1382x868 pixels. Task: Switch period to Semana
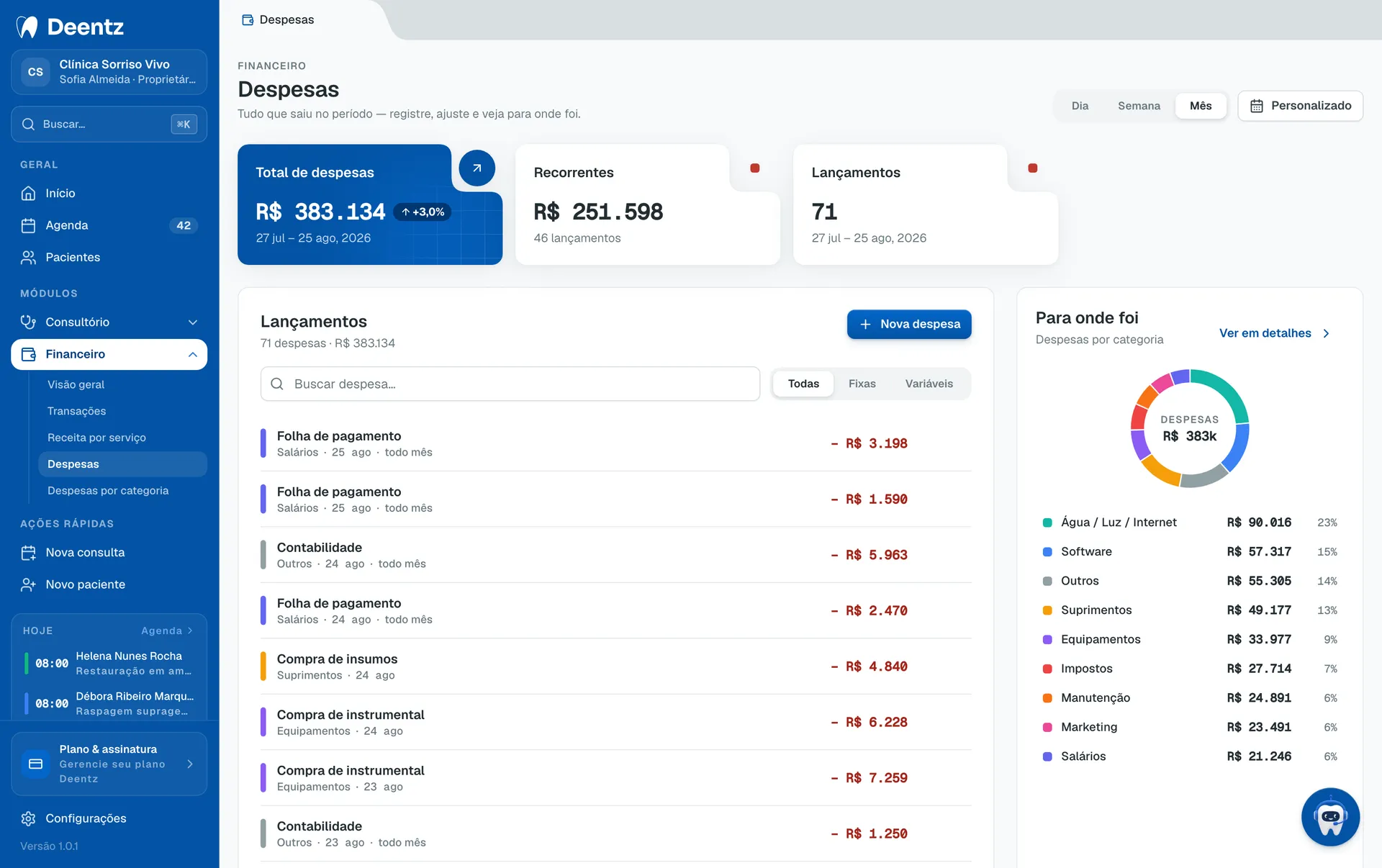click(1139, 106)
